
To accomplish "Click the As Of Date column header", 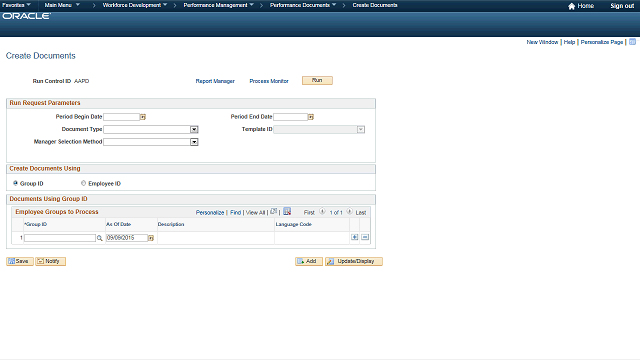I will 118,224.
